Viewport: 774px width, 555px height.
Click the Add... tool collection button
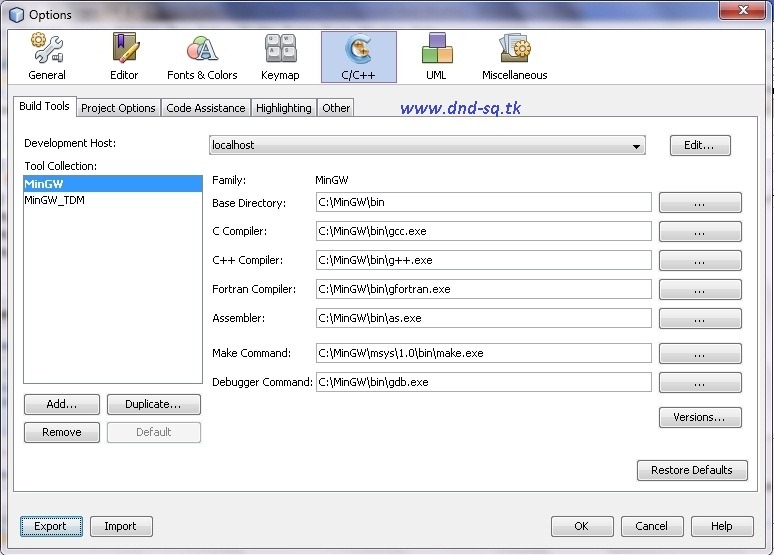62,404
